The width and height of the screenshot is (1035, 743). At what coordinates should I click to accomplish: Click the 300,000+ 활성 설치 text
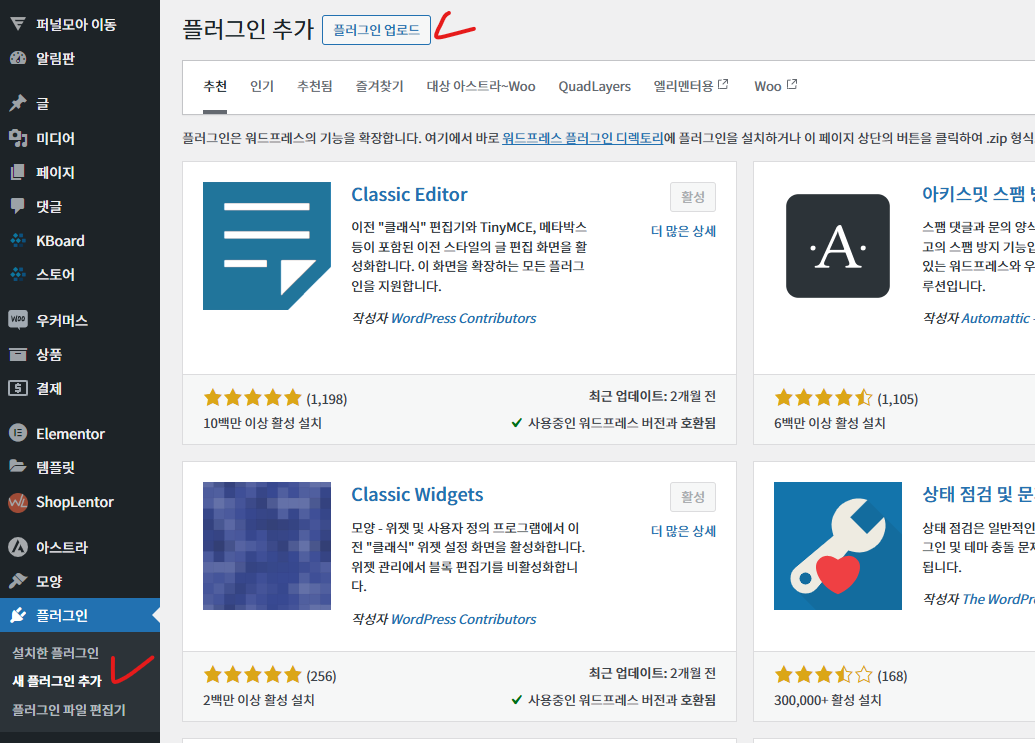click(x=828, y=700)
